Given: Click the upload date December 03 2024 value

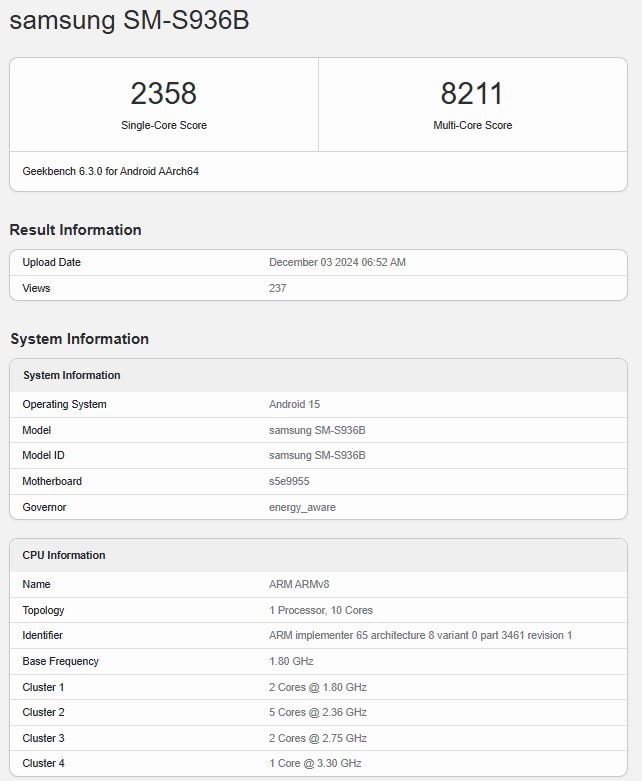Looking at the screenshot, I should click(x=337, y=263).
